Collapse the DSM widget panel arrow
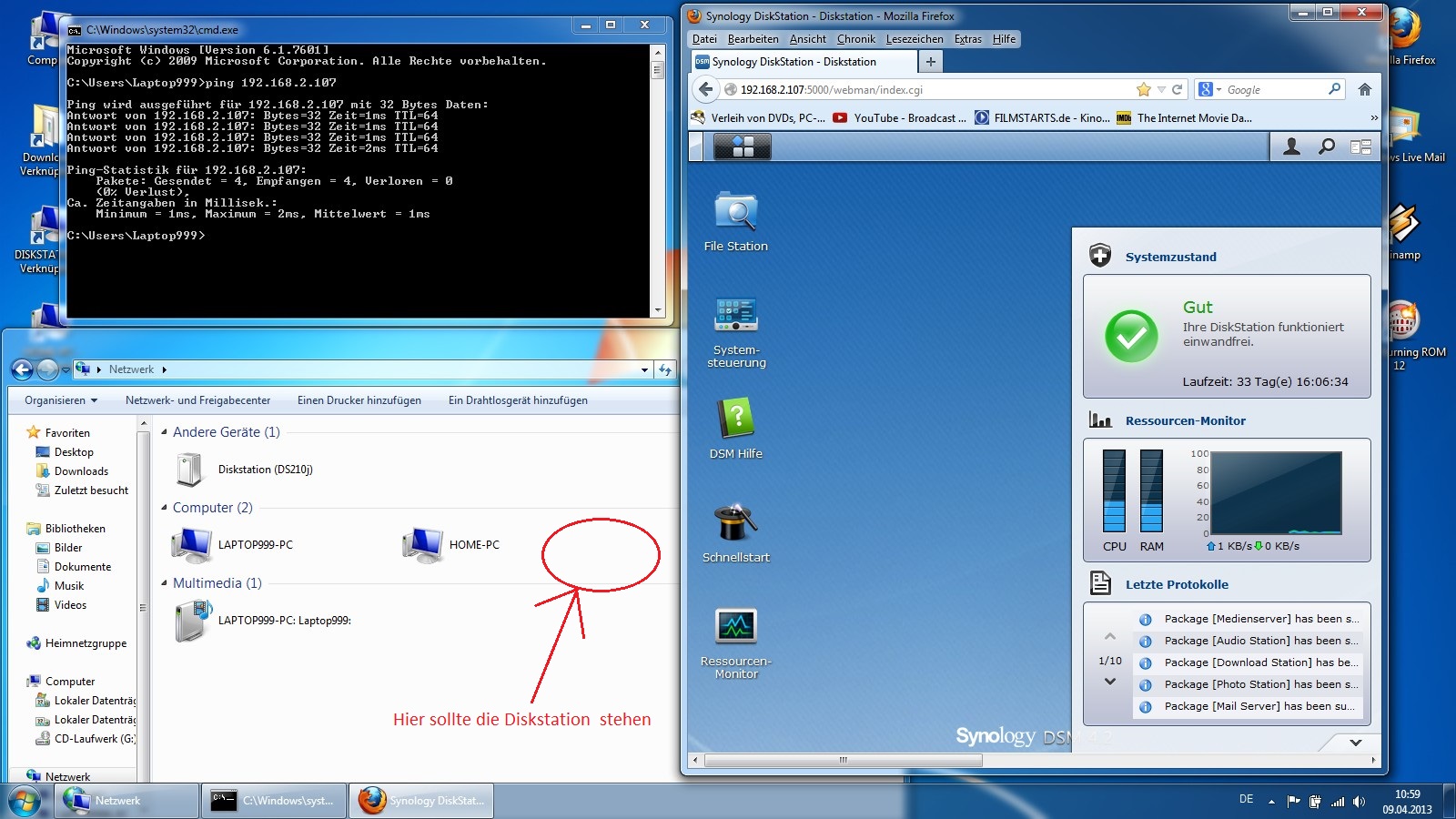Image resolution: width=1456 pixels, height=819 pixels. pyautogui.click(x=1356, y=743)
